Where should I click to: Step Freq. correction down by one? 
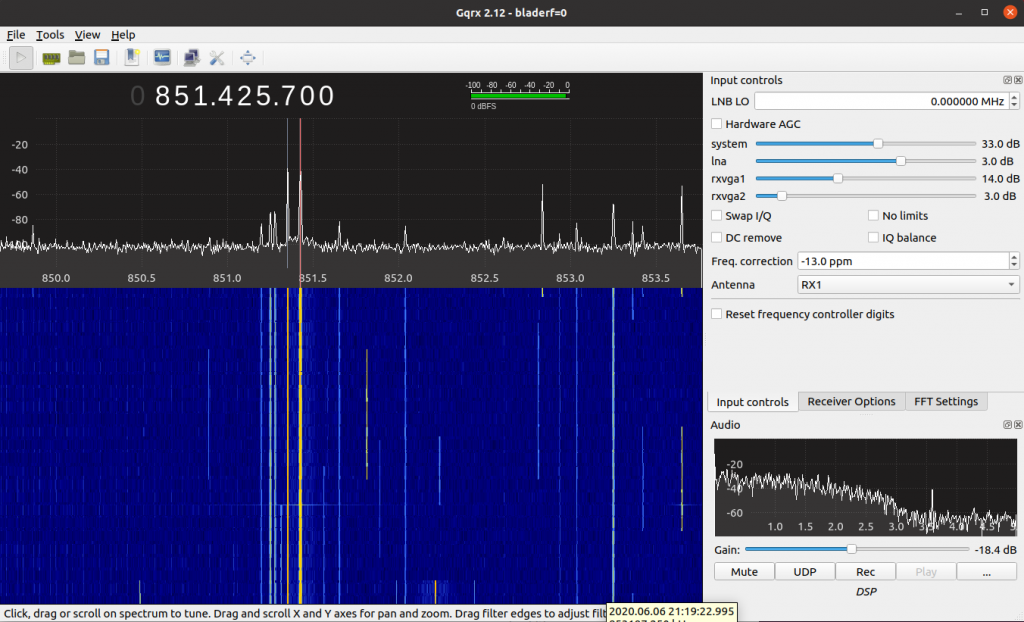pyautogui.click(x=1014, y=265)
